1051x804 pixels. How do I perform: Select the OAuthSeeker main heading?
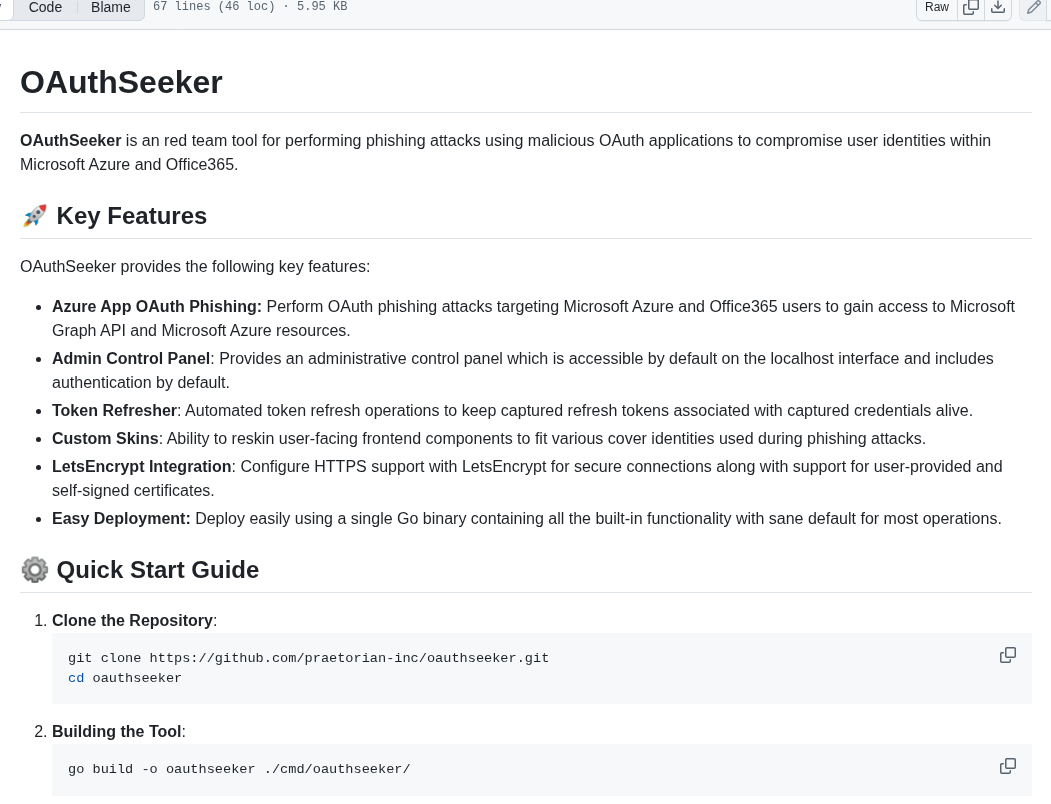coord(121,82)
